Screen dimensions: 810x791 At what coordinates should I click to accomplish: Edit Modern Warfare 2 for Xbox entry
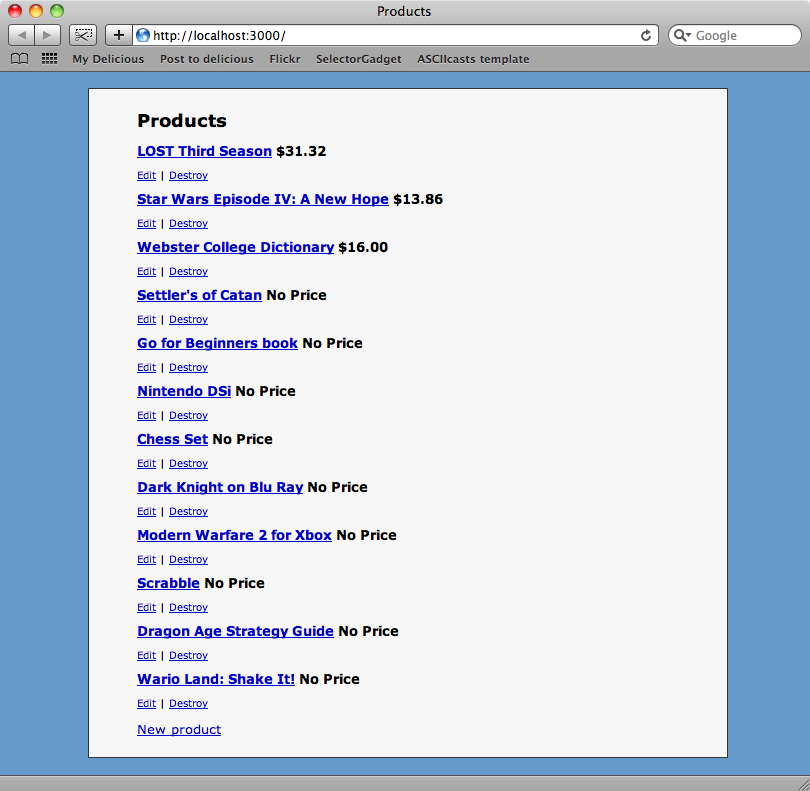[147, 560]
